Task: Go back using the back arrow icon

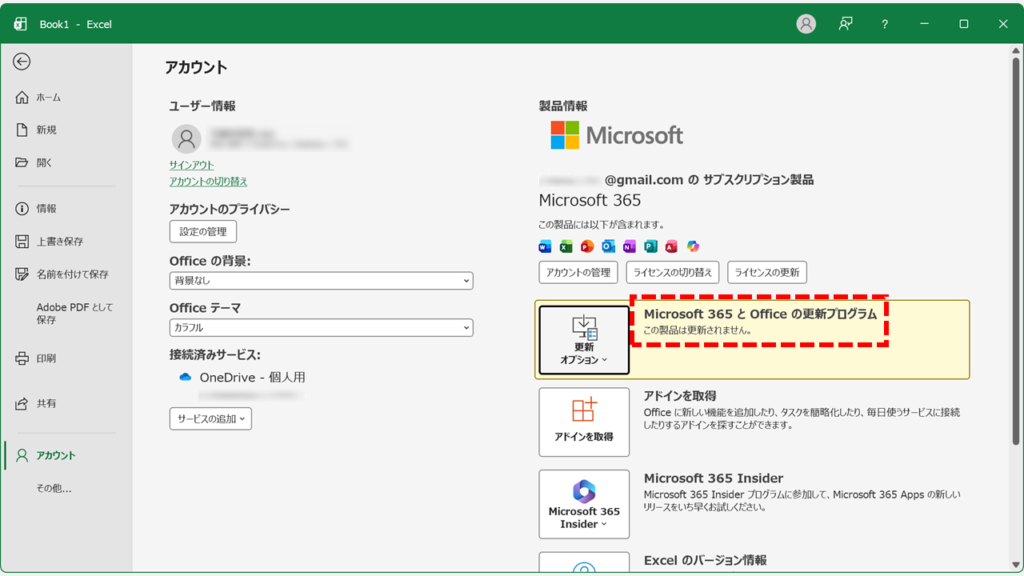Action: [x=22, y=61]
